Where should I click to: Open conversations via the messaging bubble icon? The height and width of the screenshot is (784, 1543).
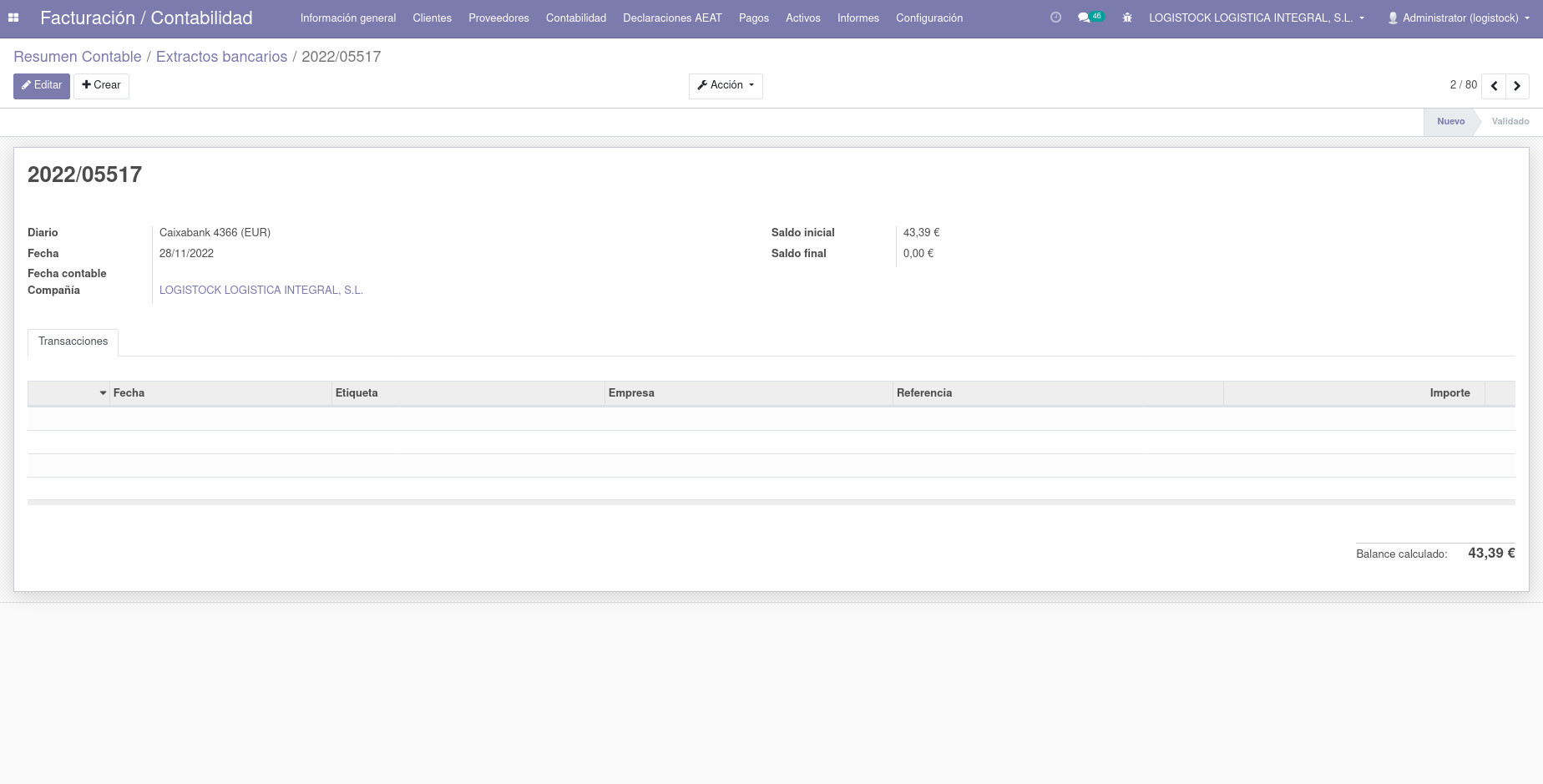pyautogui.click(x=1083, y=17)
